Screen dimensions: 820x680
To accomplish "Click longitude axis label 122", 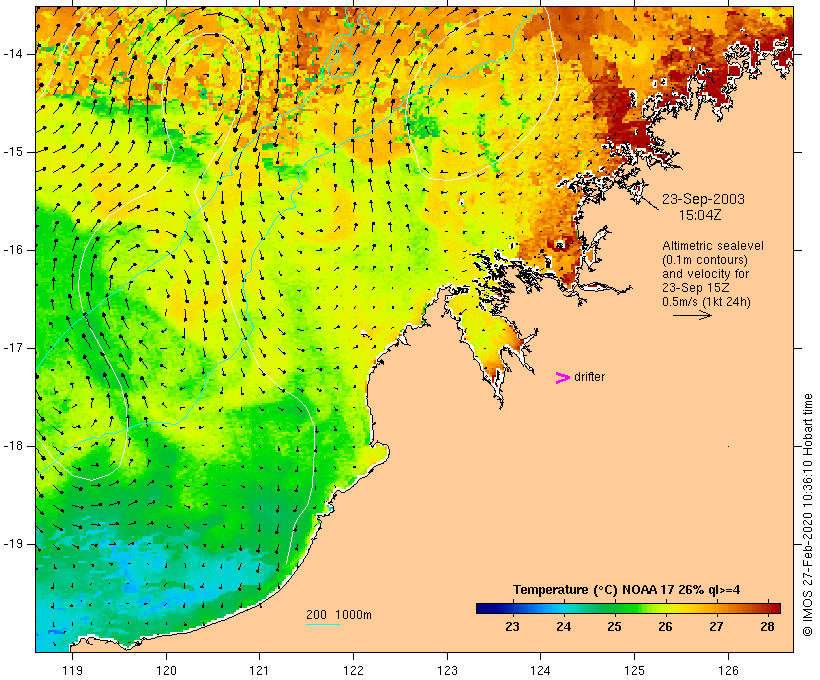I will point(354,670).
